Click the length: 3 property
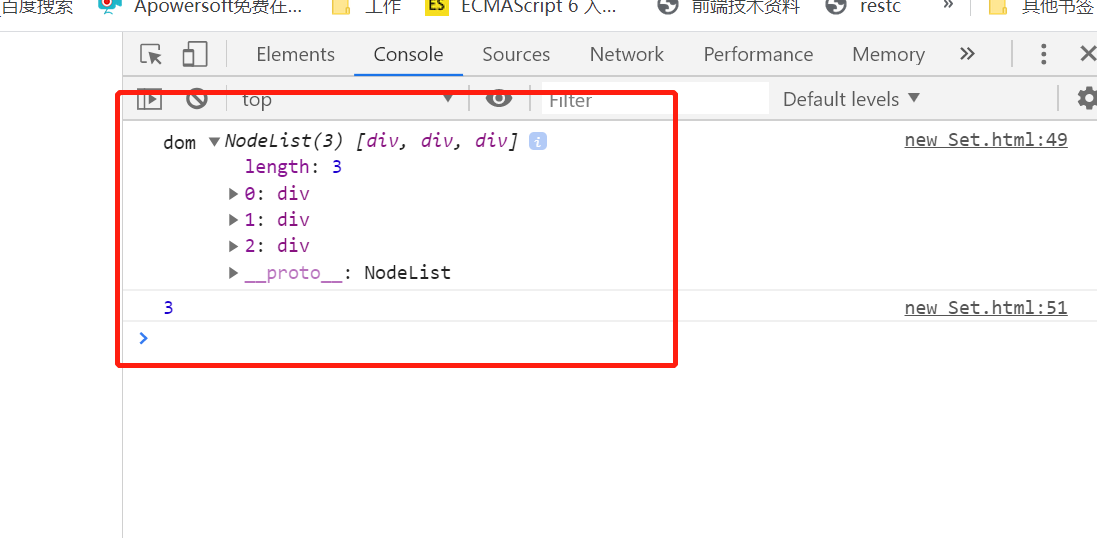Viewport: 1097px width, 538px height. click(x=293, y=167)
